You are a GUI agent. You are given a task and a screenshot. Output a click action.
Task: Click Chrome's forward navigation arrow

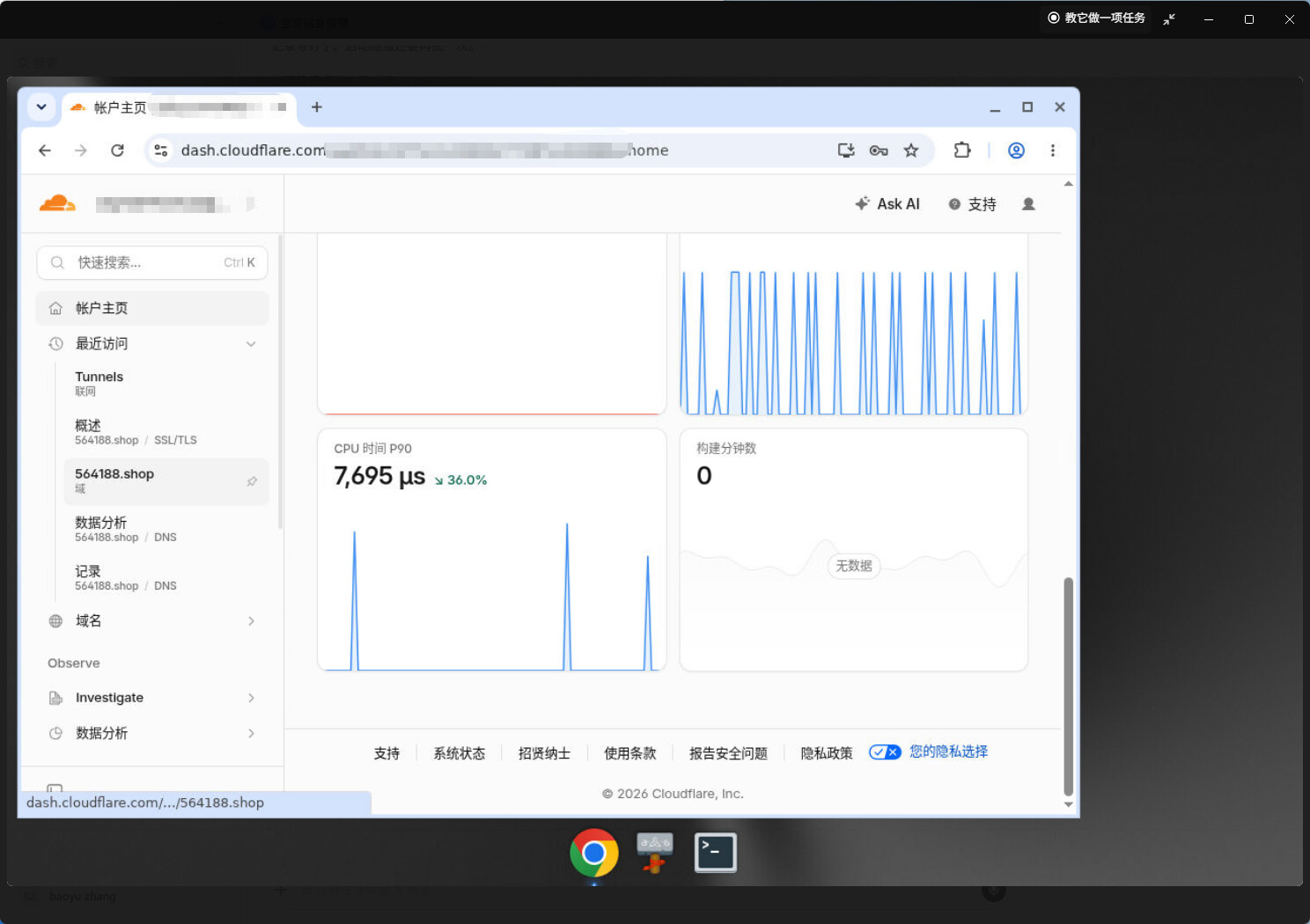tap(81, 150)
